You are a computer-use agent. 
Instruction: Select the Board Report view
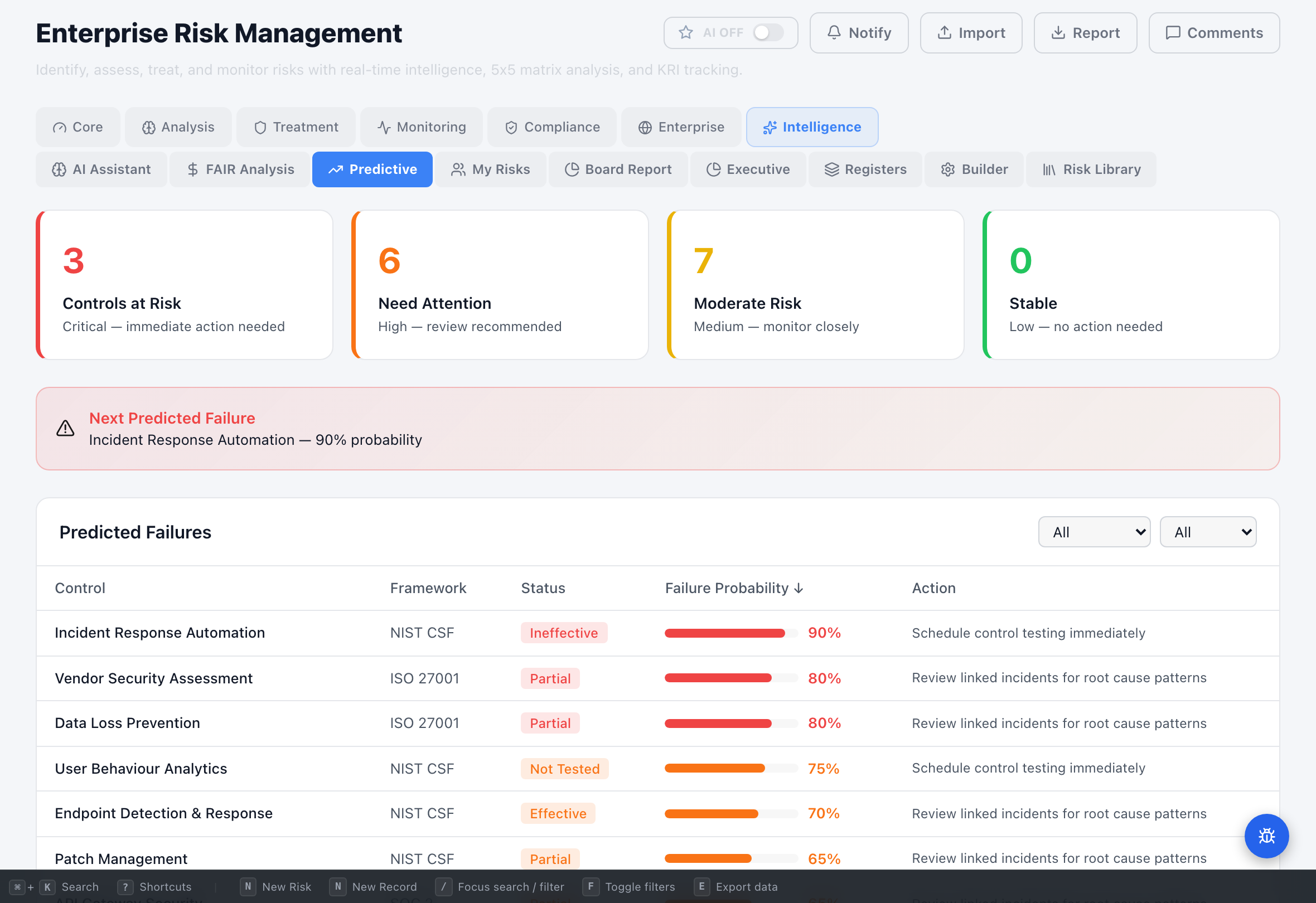(x=618, y=169)
